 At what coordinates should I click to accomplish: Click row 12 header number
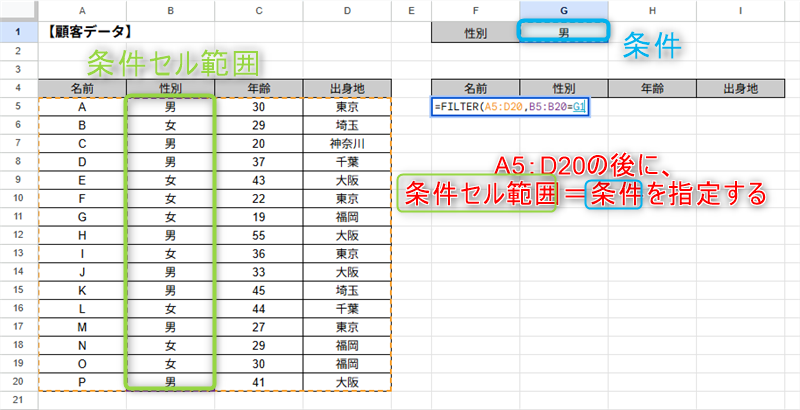click(x=19, y=238)
